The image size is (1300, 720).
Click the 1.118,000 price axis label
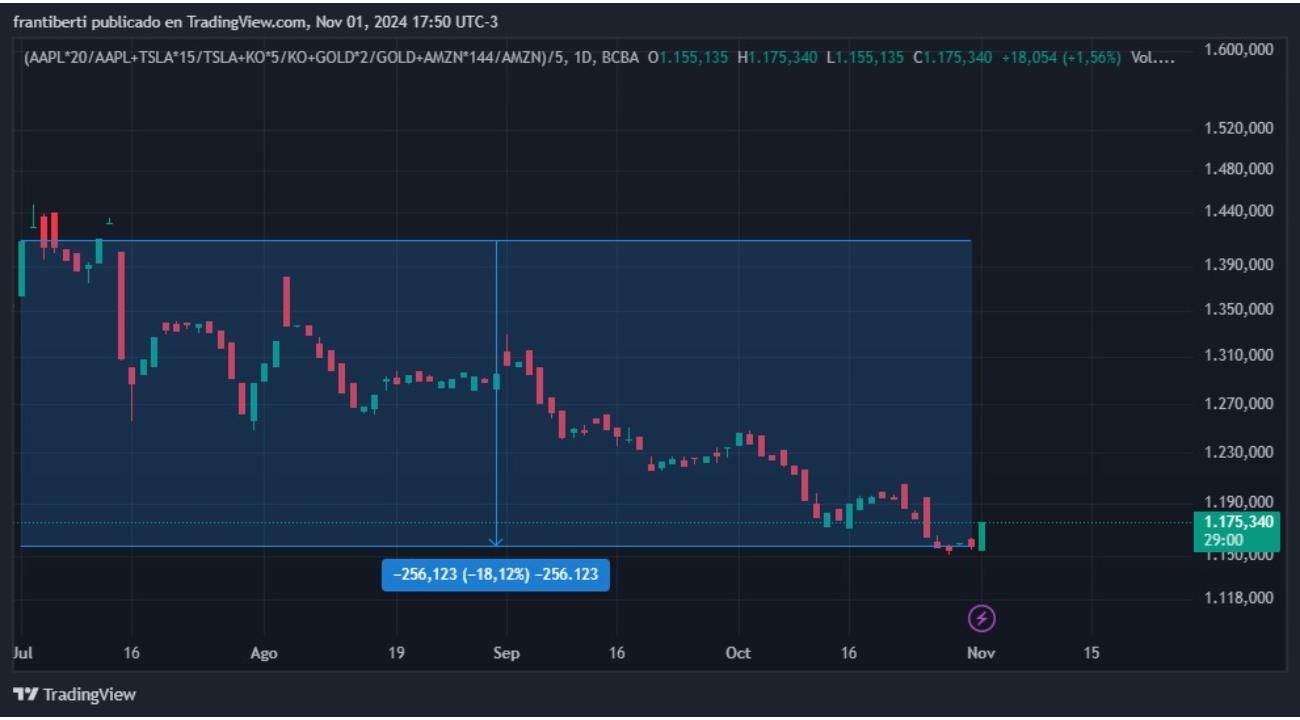(x=1240, y=598)
